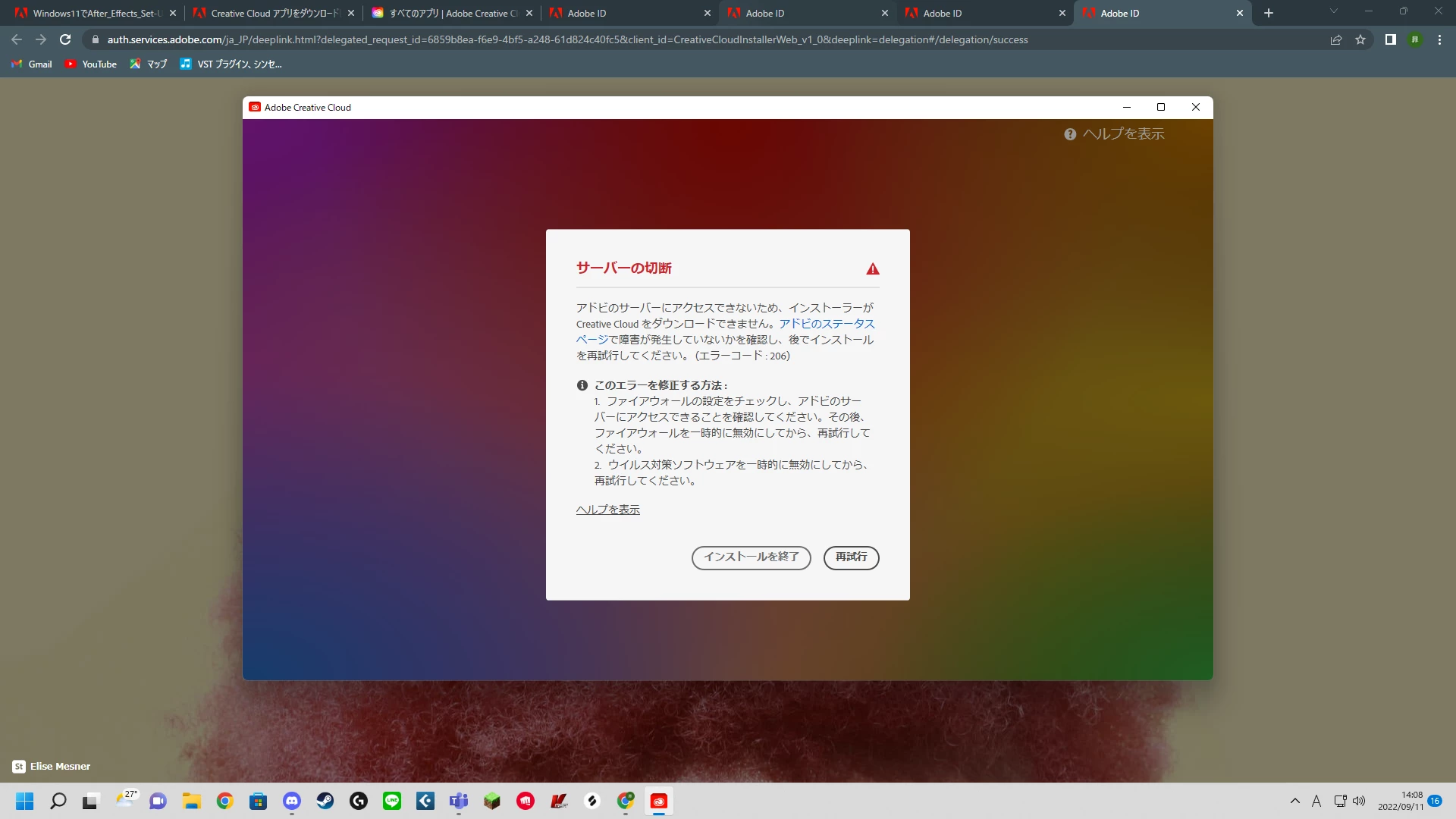Open Chrome's three-dot menu

pos(1439,39)
